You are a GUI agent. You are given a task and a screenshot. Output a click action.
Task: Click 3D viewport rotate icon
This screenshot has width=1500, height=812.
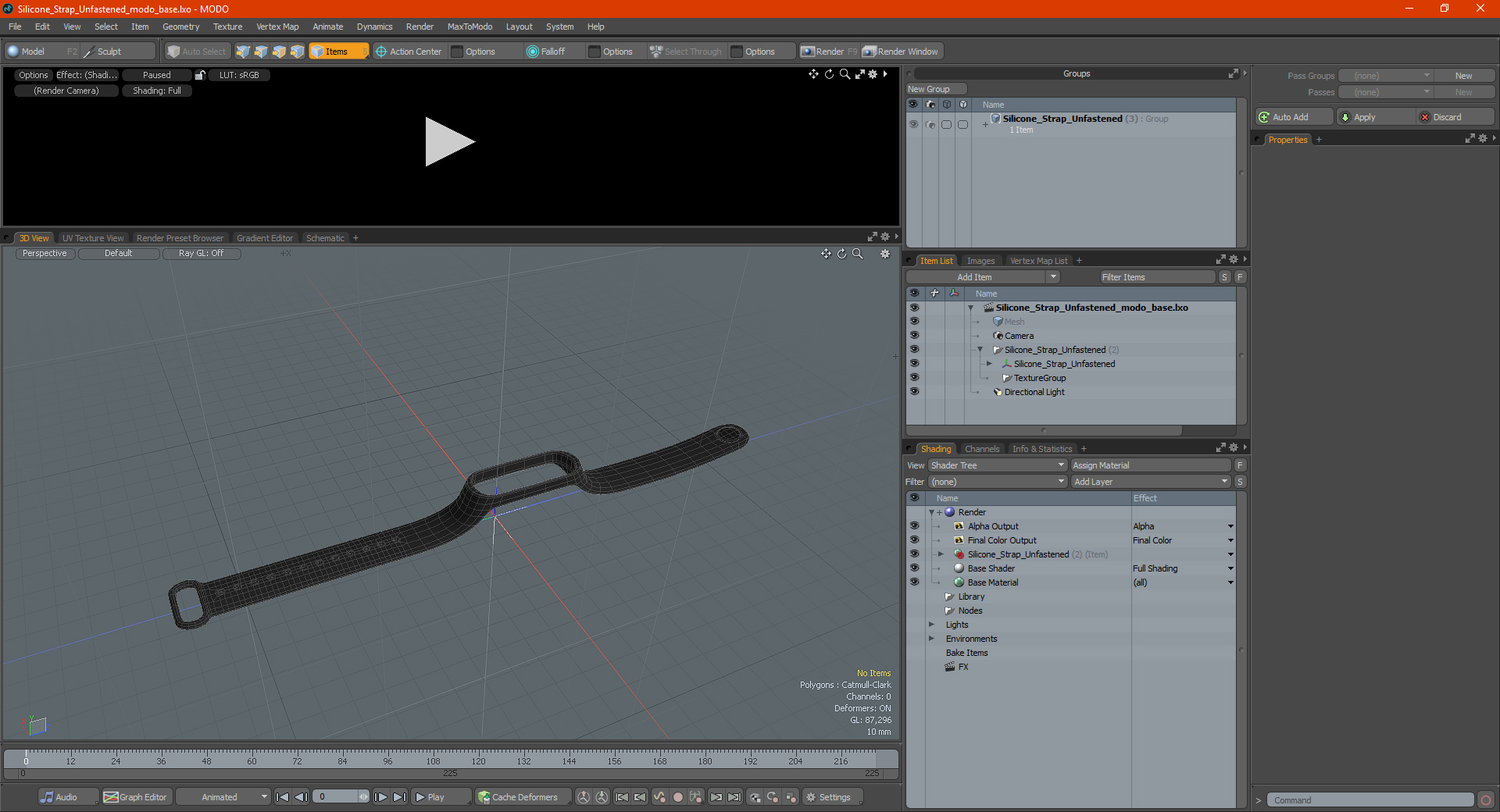pyautogui.click(x=841, y=254)
